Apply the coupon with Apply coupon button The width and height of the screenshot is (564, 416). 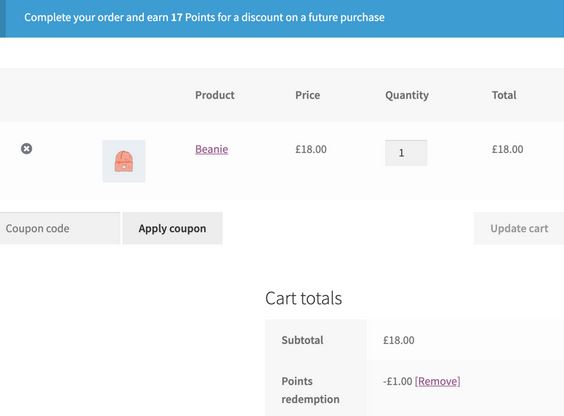click(x=172, y=228)
